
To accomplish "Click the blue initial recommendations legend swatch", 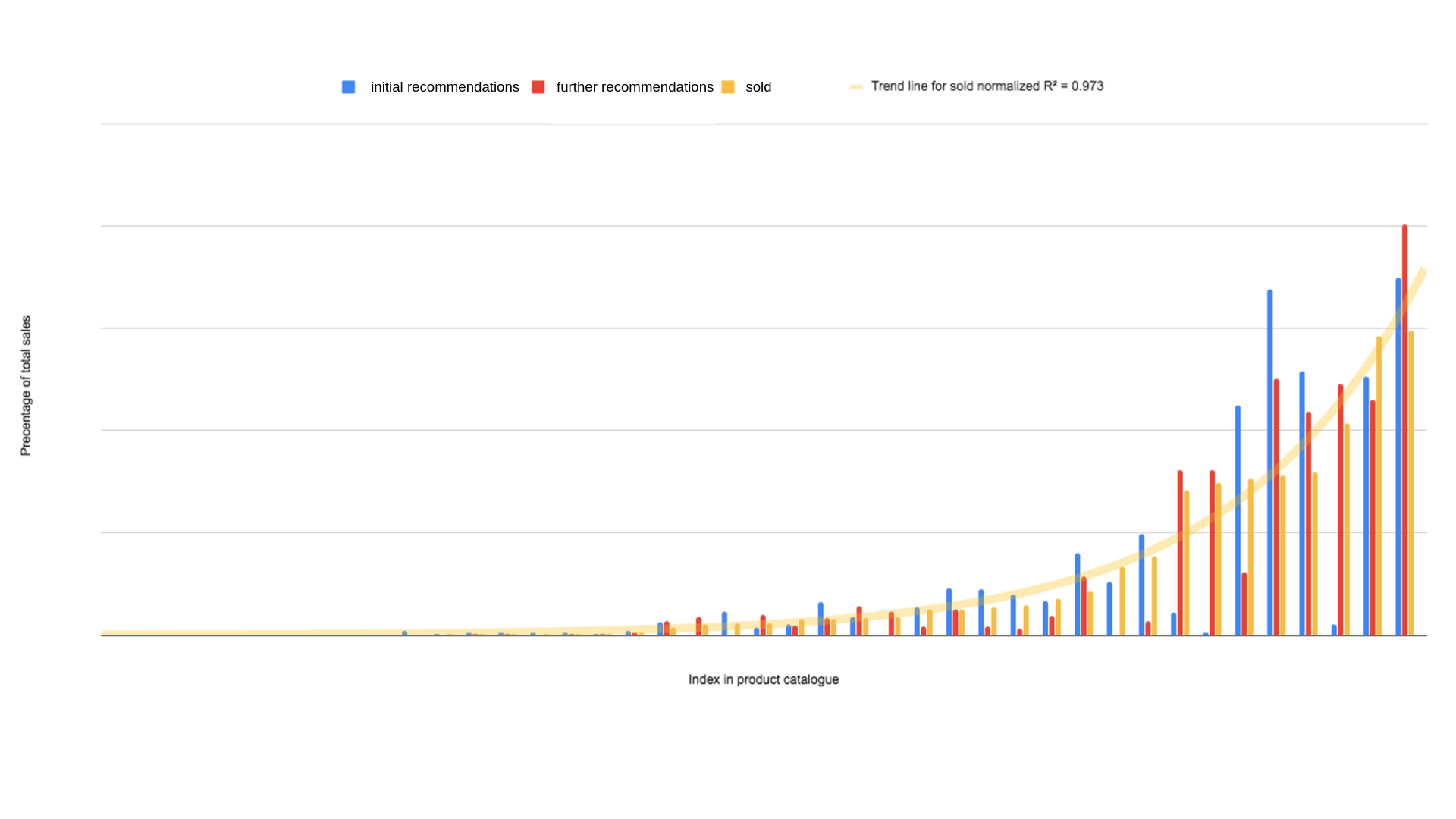I will tap(349, 87).
